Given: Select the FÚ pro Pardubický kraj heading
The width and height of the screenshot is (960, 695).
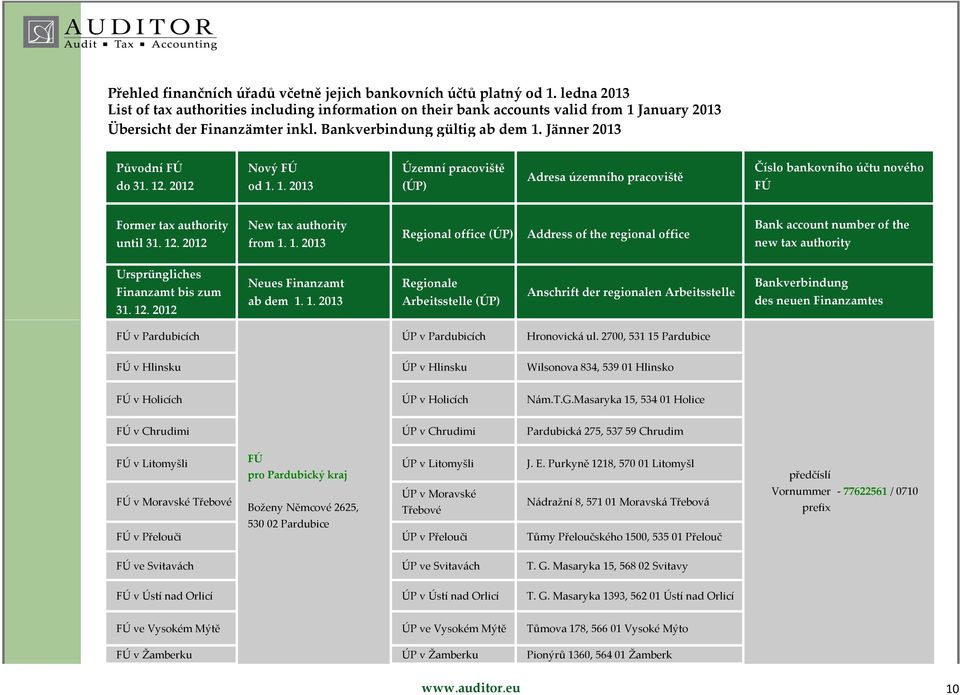Looking at the screenshot, I should pos(297,467).
